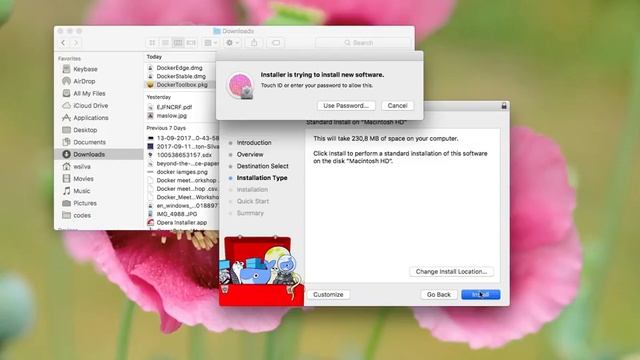Click Destination Select installer step

click(262, 166)
